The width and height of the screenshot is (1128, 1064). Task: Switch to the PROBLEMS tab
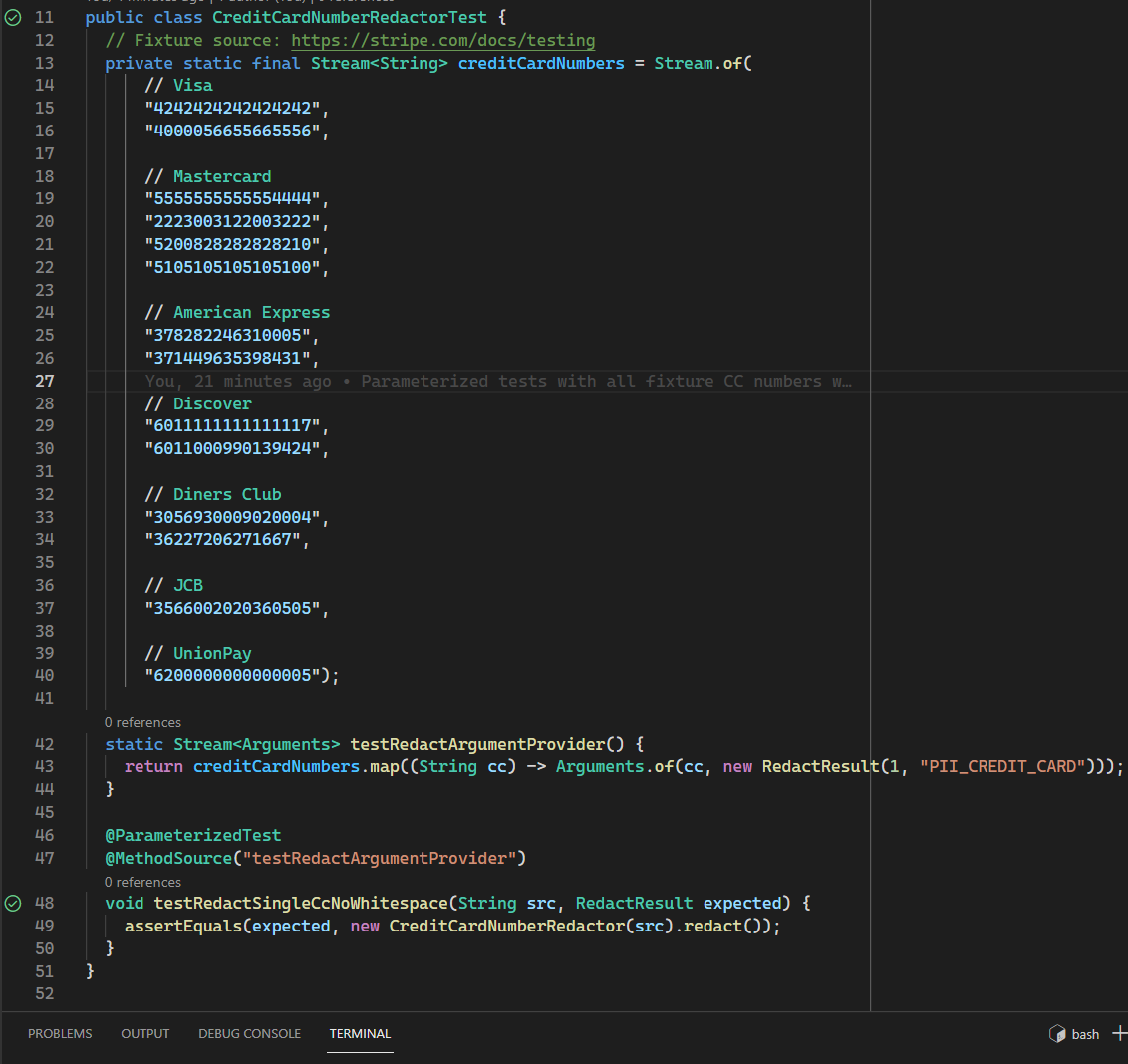(x=60, y=1033)
